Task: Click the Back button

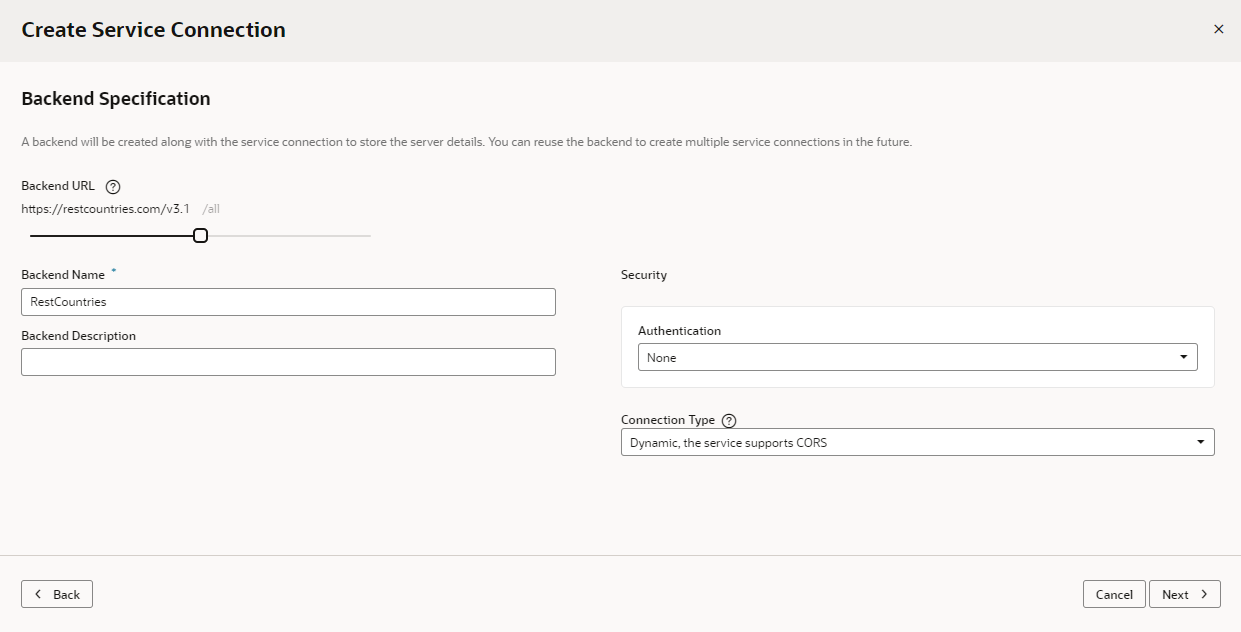Action: [x=56, y=594]
